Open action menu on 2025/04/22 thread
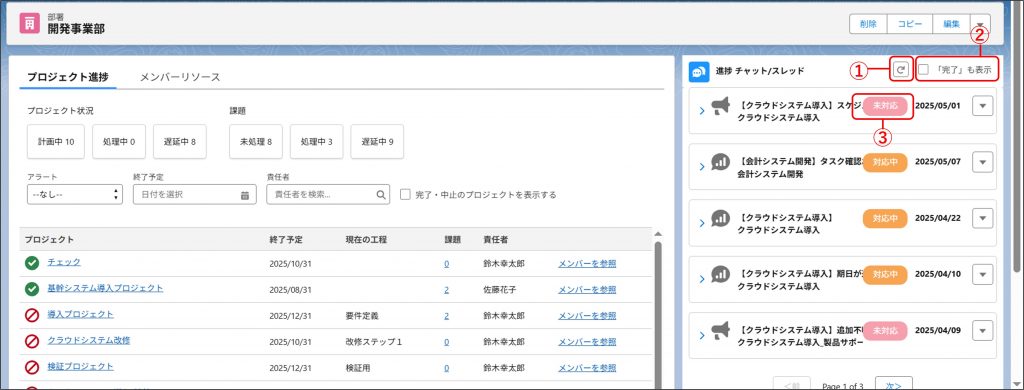Image resolution: width=1024 pixels, height=390 pixels. click(982, 218)
